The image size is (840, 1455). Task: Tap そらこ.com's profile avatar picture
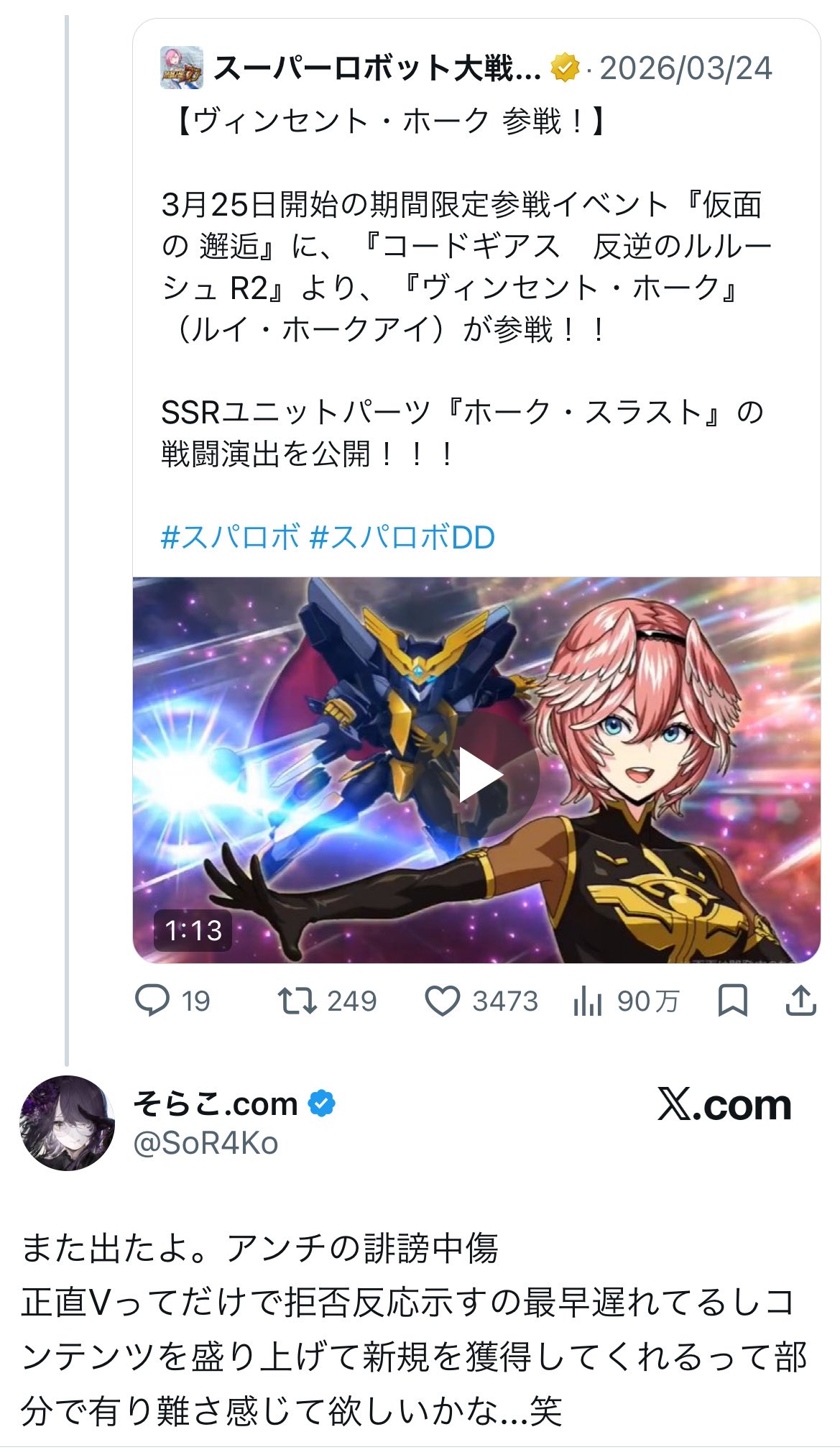coord(67,1123)
